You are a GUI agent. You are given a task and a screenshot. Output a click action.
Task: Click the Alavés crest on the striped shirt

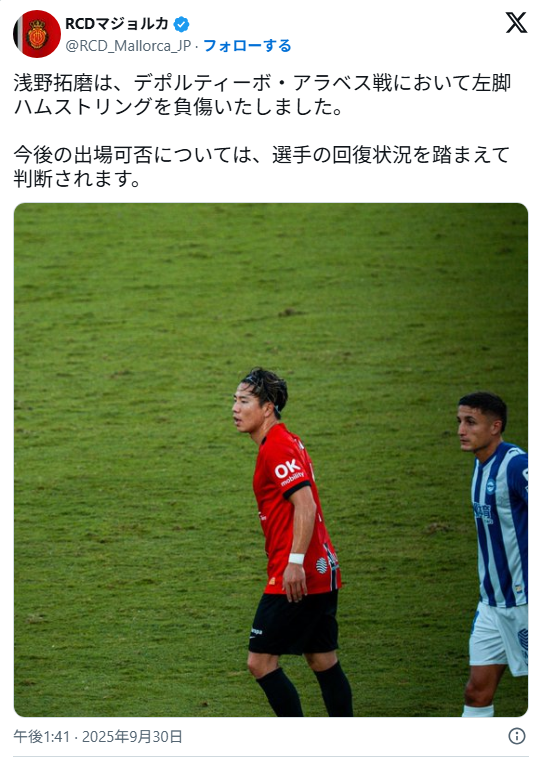491,486
